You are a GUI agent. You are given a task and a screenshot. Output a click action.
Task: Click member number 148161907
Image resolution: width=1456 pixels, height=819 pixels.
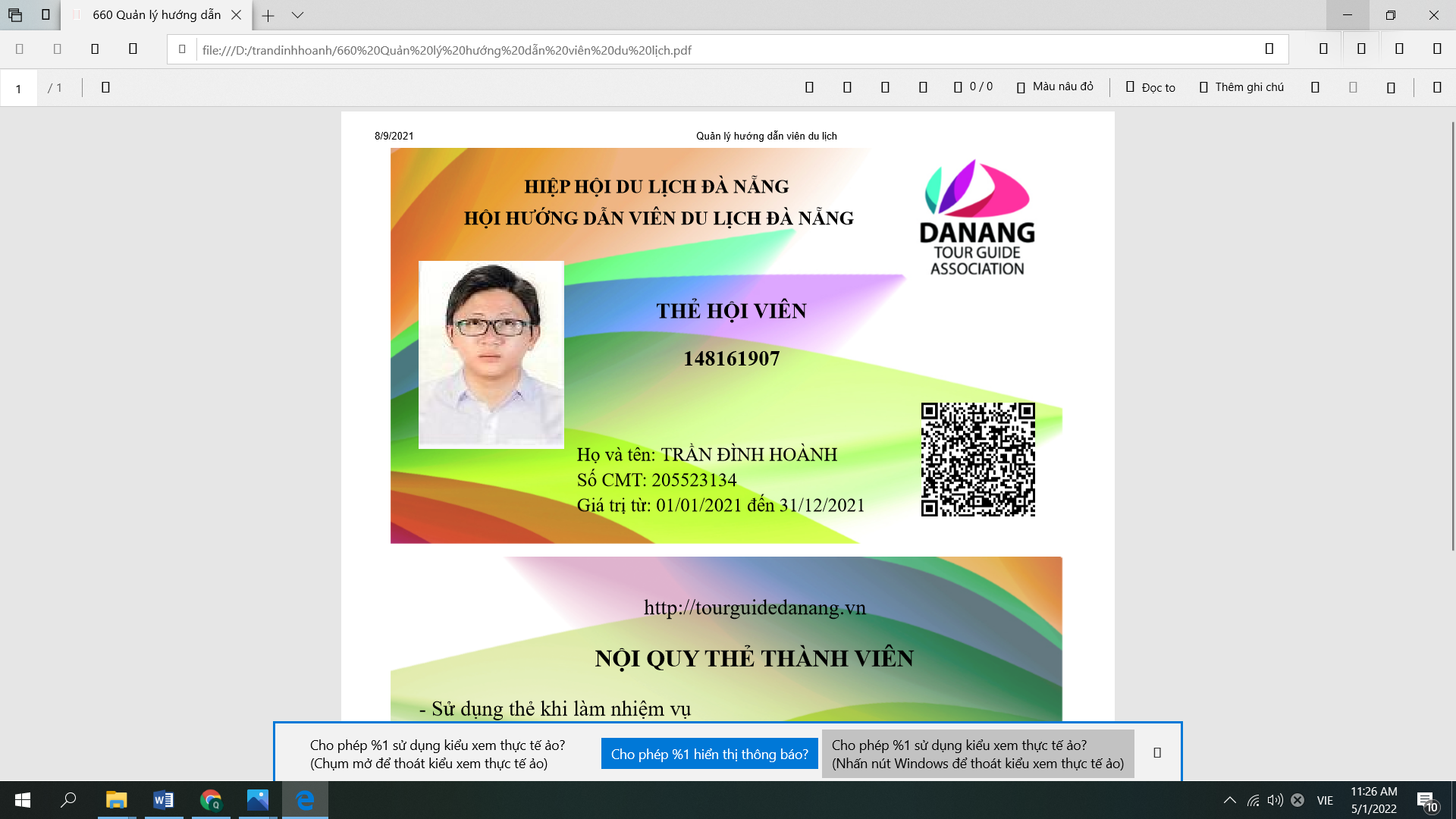pos(731,359)
